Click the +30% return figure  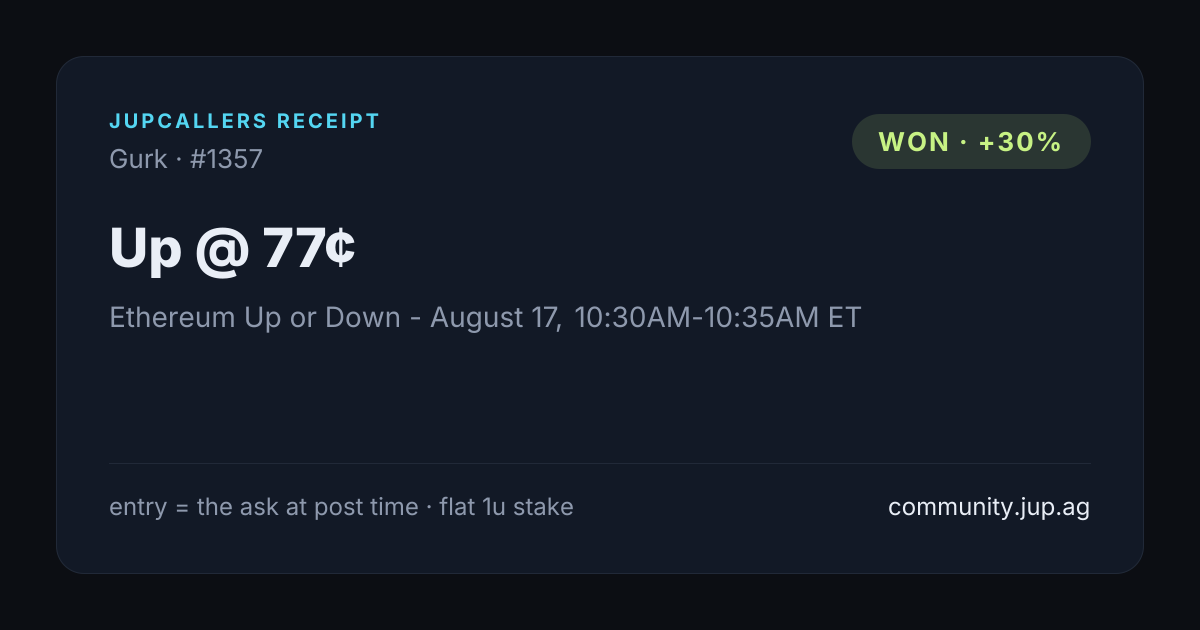coord(1020,142)
